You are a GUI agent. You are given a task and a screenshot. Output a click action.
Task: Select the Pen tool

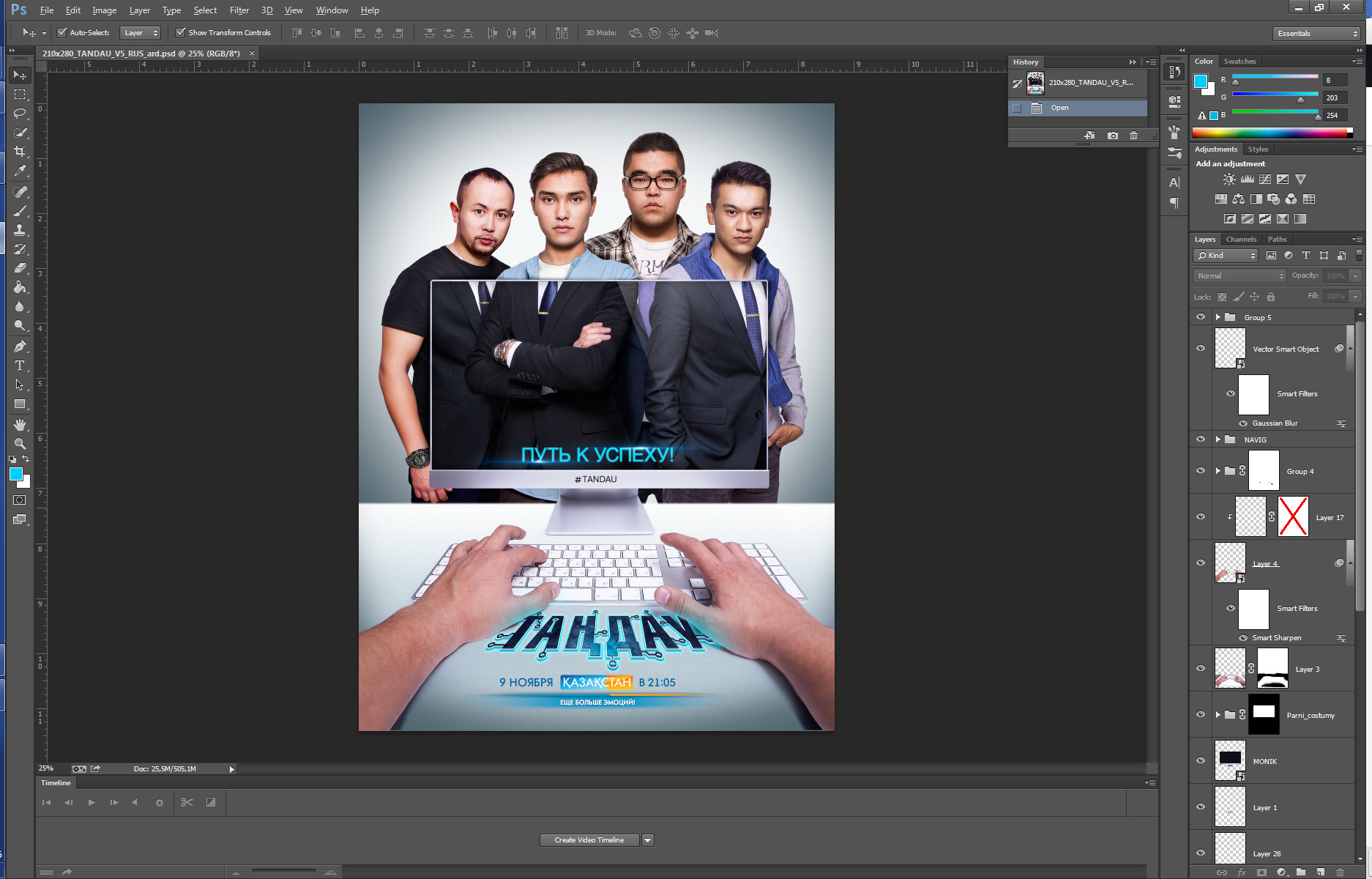pyautogui.click(x=20, y=346)
